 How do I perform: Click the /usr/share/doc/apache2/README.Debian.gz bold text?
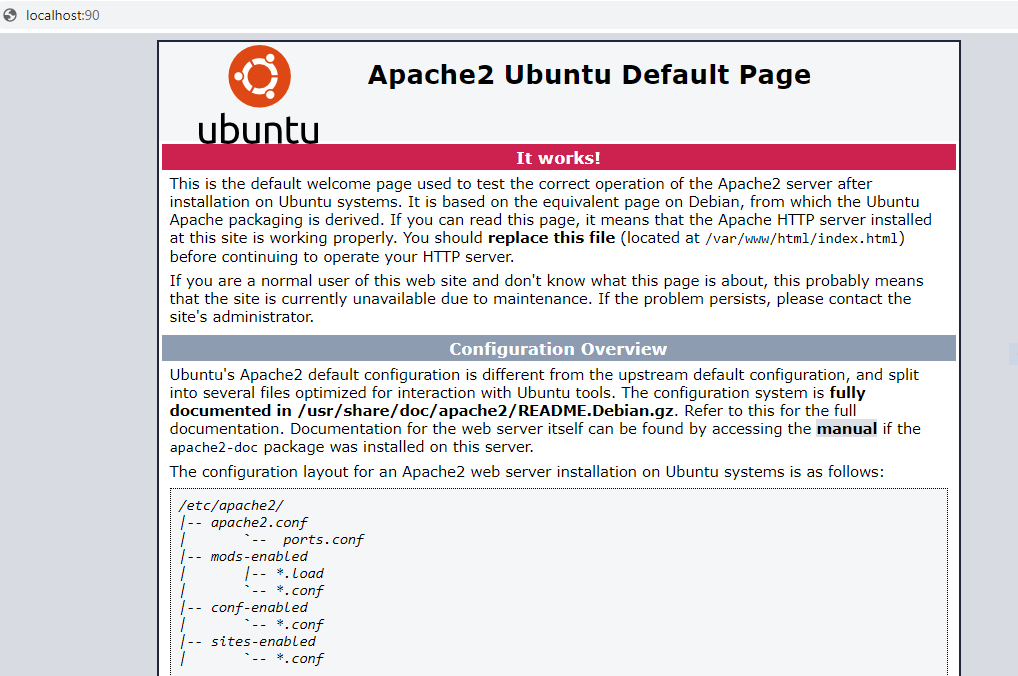(x=486, y=410)
